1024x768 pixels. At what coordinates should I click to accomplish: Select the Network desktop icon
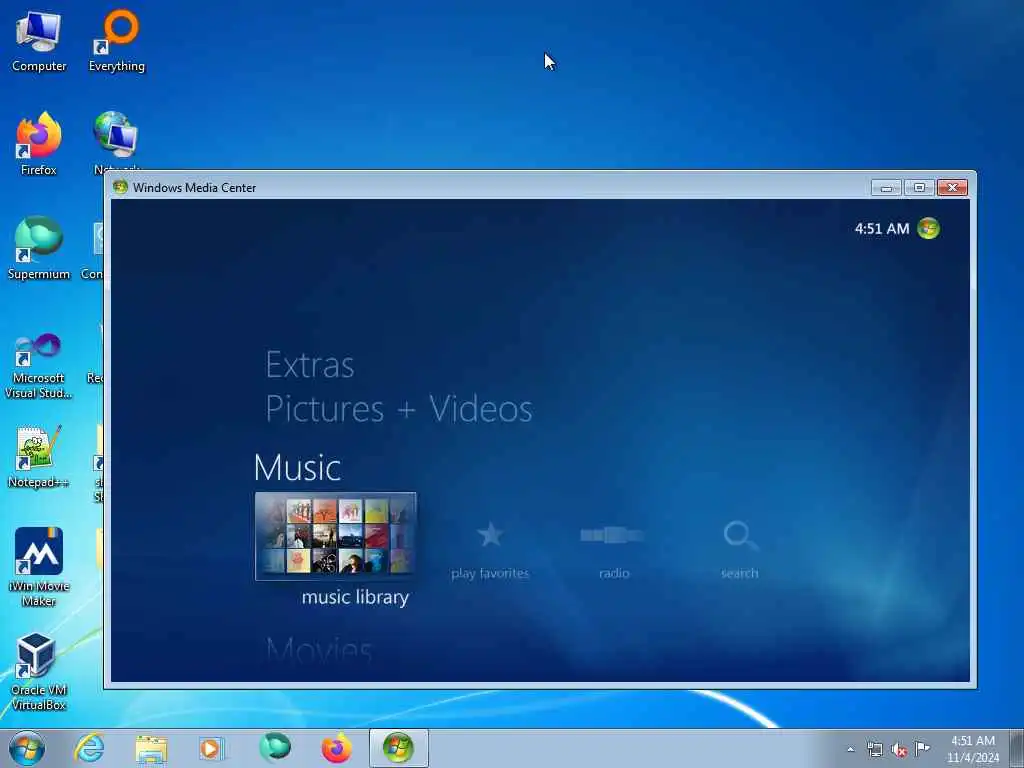click(116, 142)
